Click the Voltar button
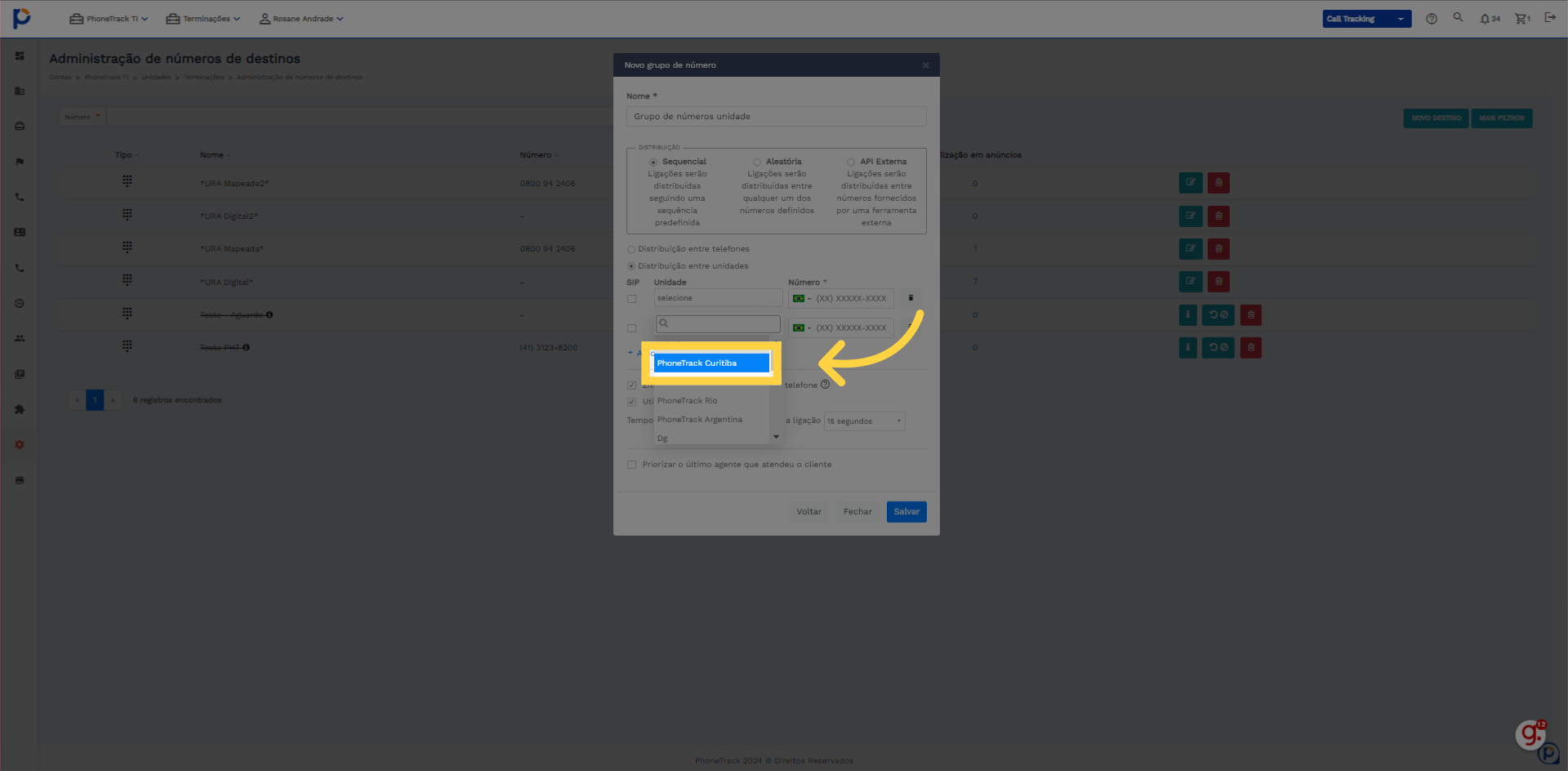The image size is (1568, 771). 808,512
